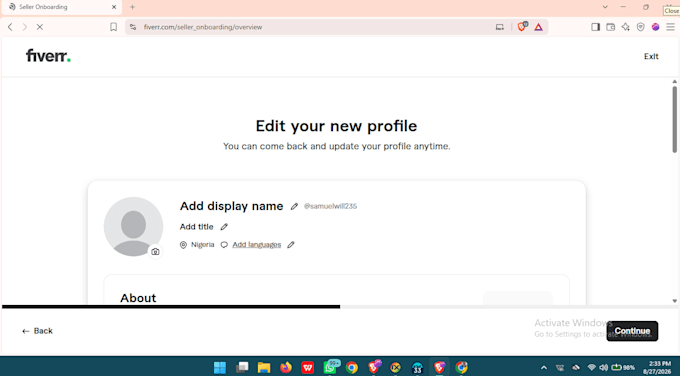Viewport: 680px width, 376px height.
Task: Click the Nigeria location pin icon
Action: pyautogui.click(x=183, y=245)
